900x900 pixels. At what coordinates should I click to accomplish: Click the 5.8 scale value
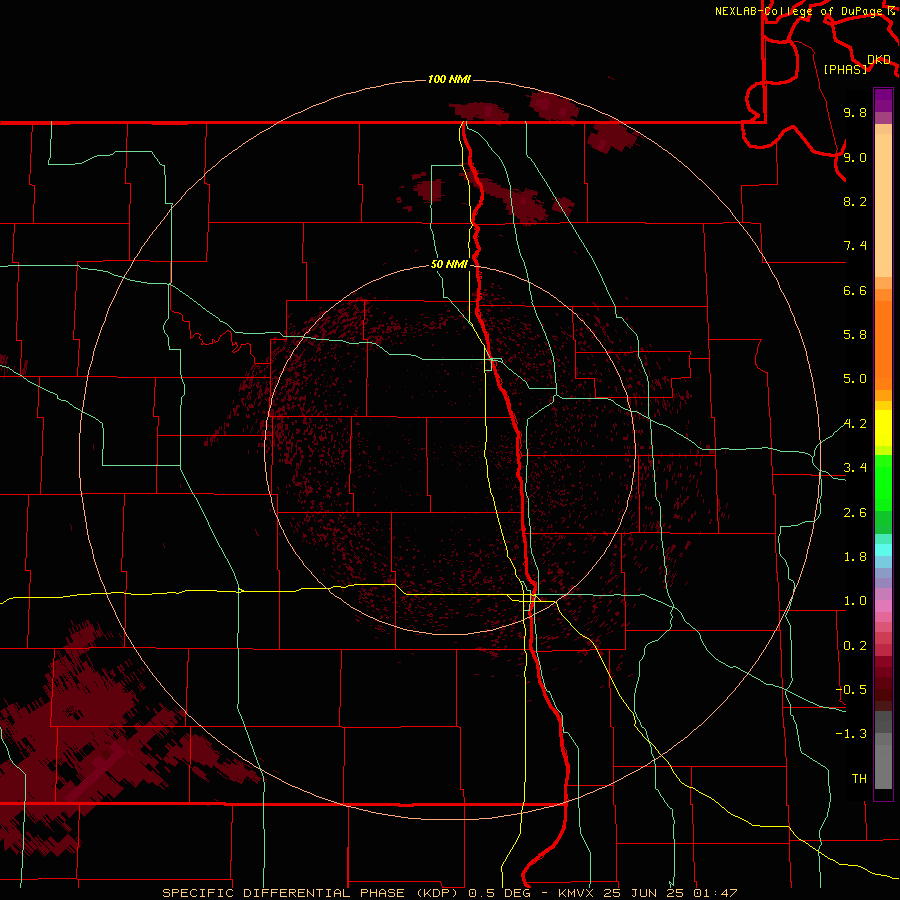coord(855,335)
